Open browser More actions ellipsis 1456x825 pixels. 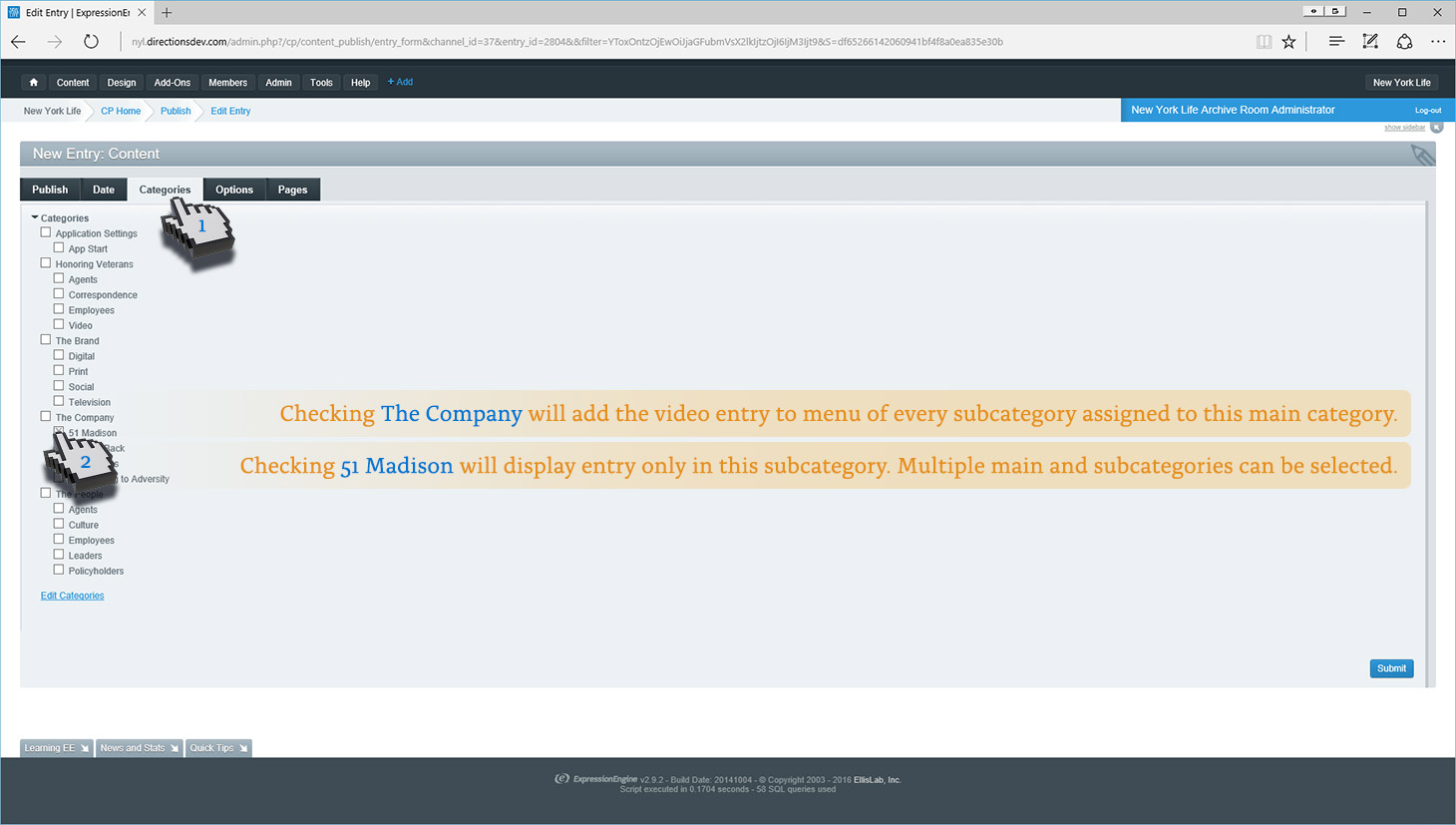(x=1437, y=42)
